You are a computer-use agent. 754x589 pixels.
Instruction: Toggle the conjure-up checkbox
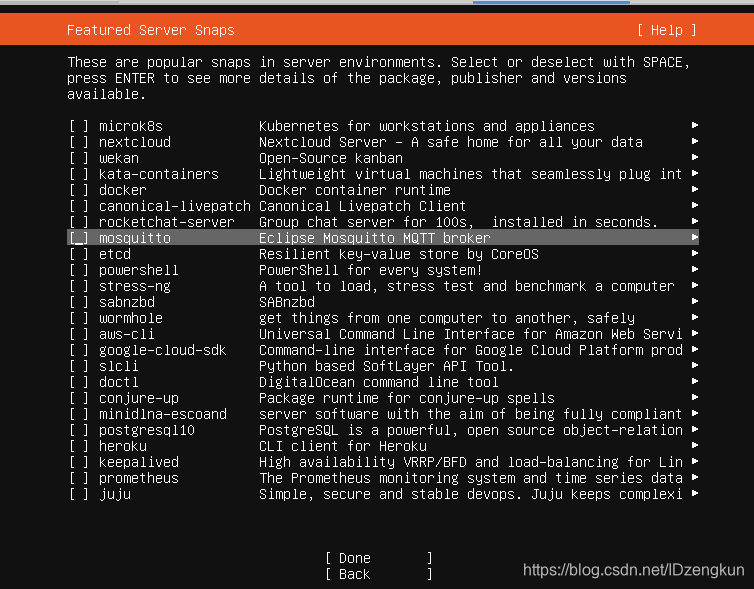(79, 398)
